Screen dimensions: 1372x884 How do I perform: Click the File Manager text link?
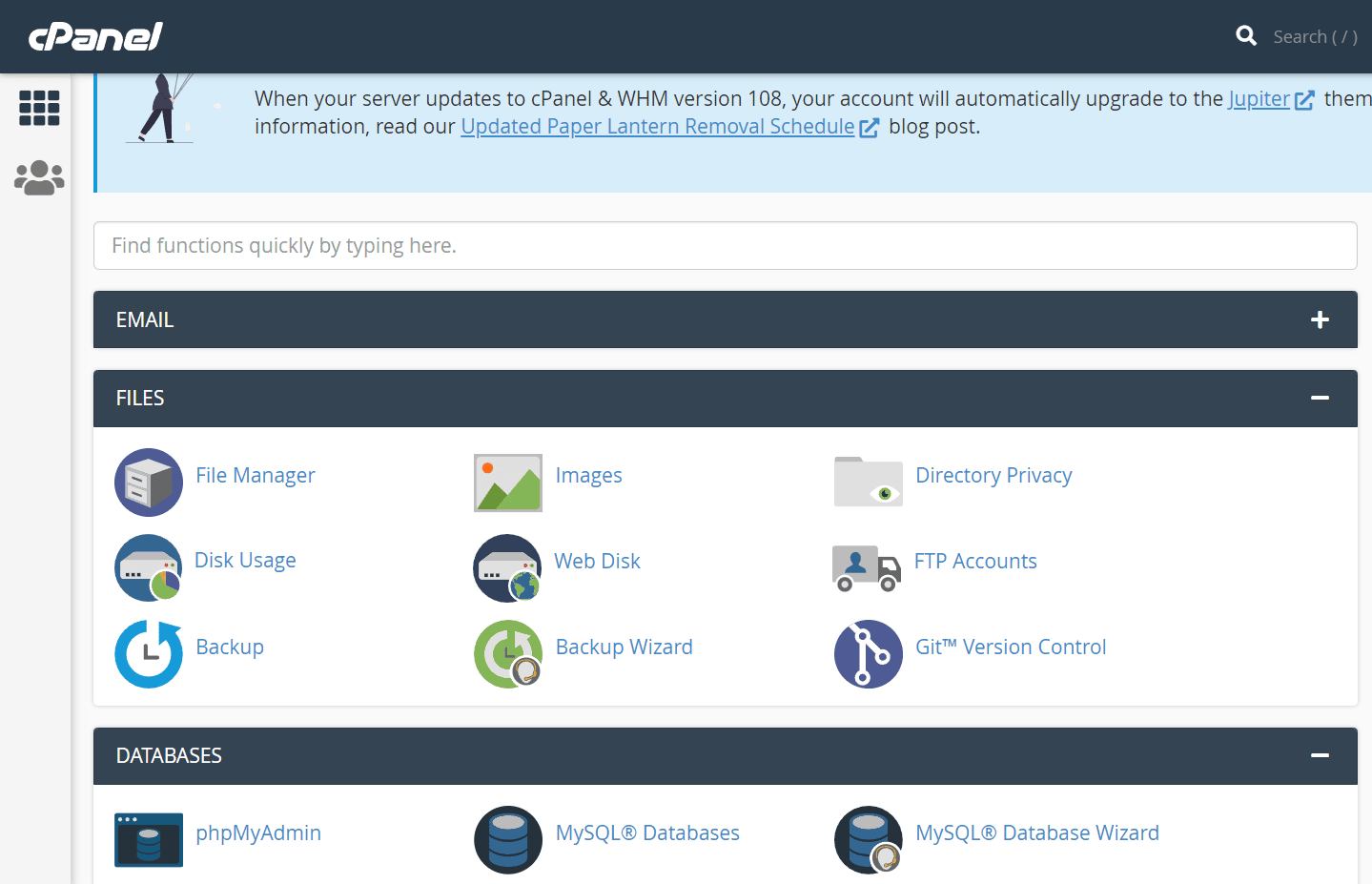256,475
